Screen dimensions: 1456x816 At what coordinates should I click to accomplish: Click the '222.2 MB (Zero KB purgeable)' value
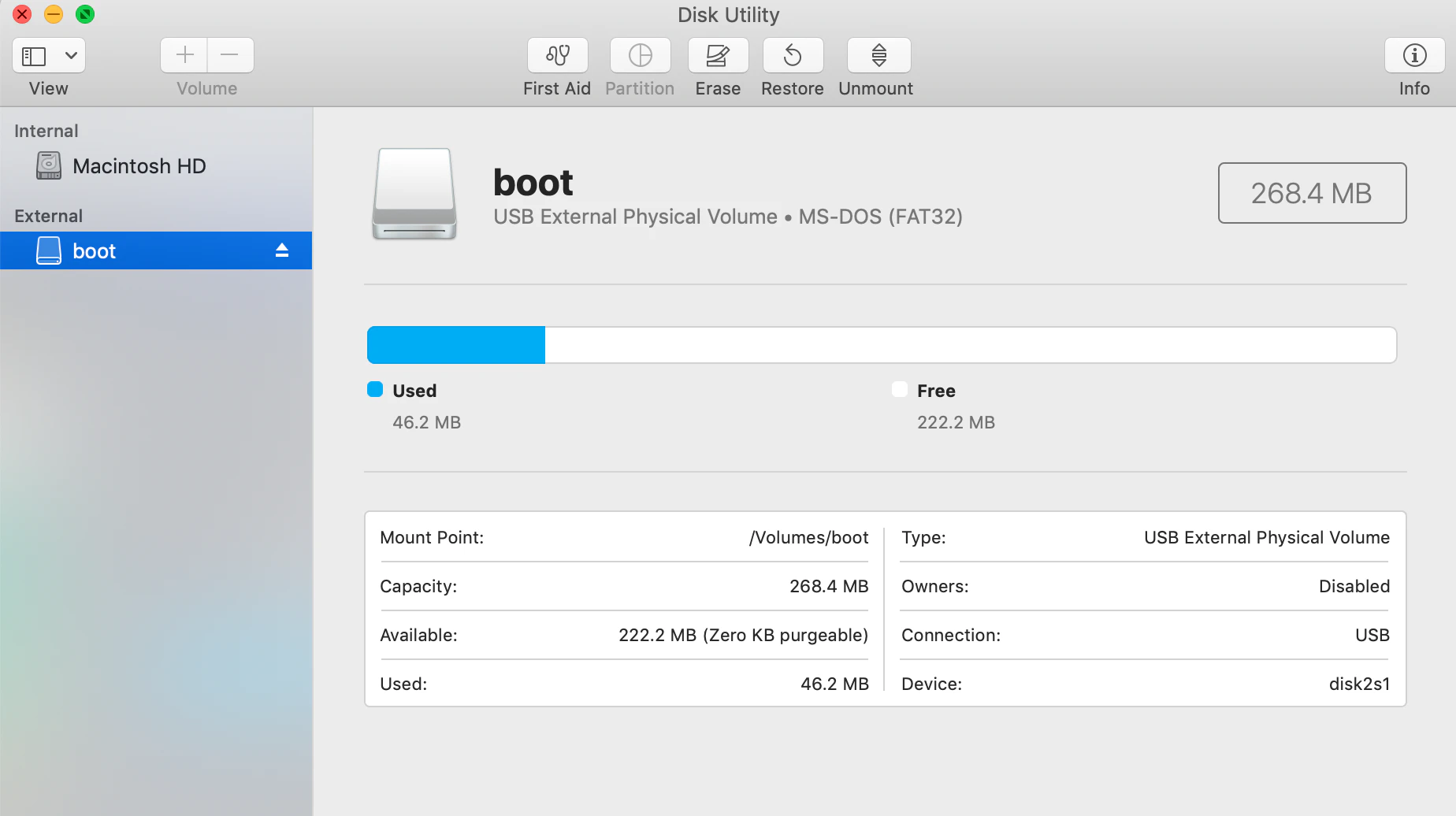pos(743,635)
